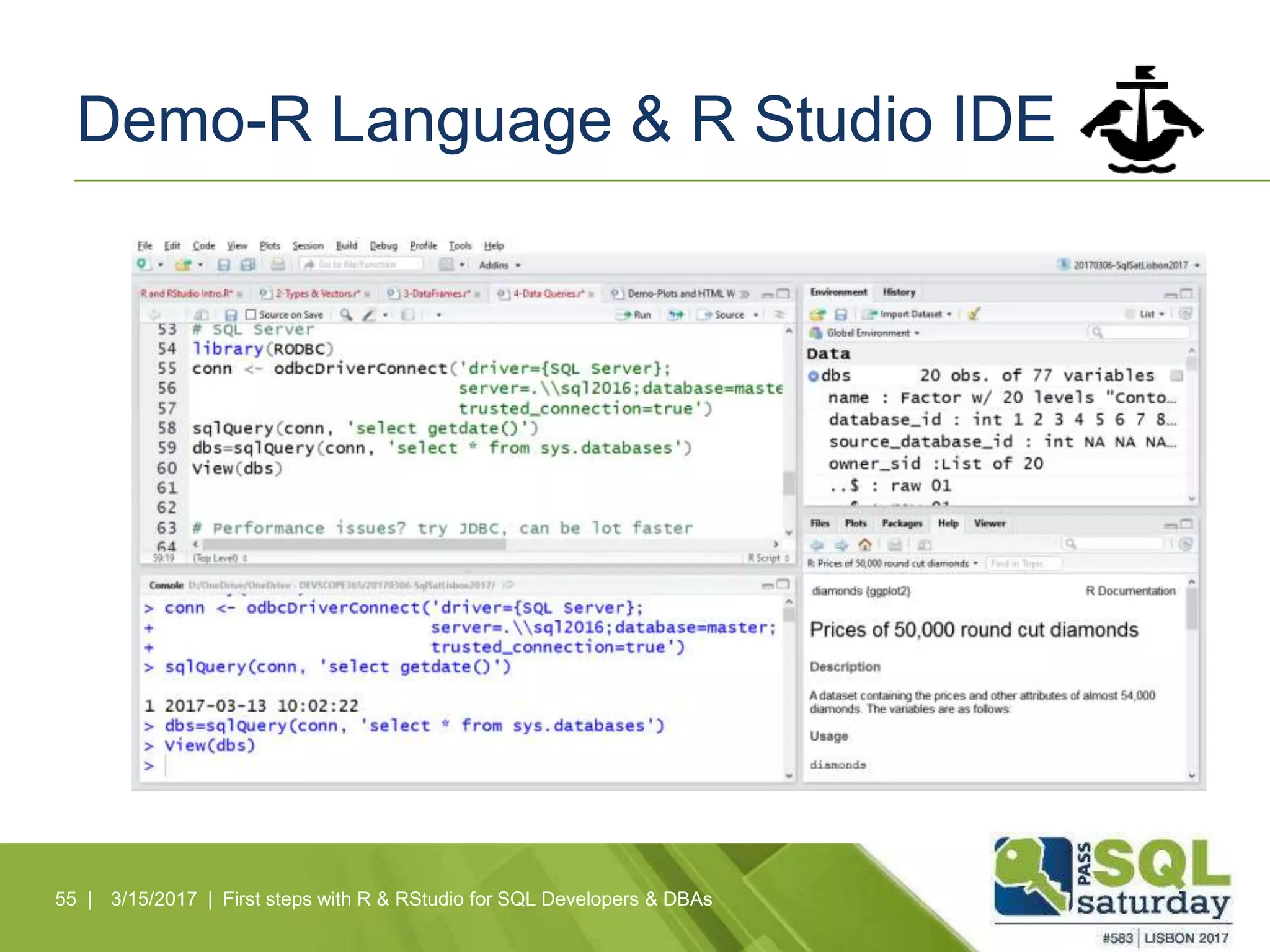Viewport: 1270px width, 952px height.
Task: Click the Find in Topic field
Action: pos(1023,563)
